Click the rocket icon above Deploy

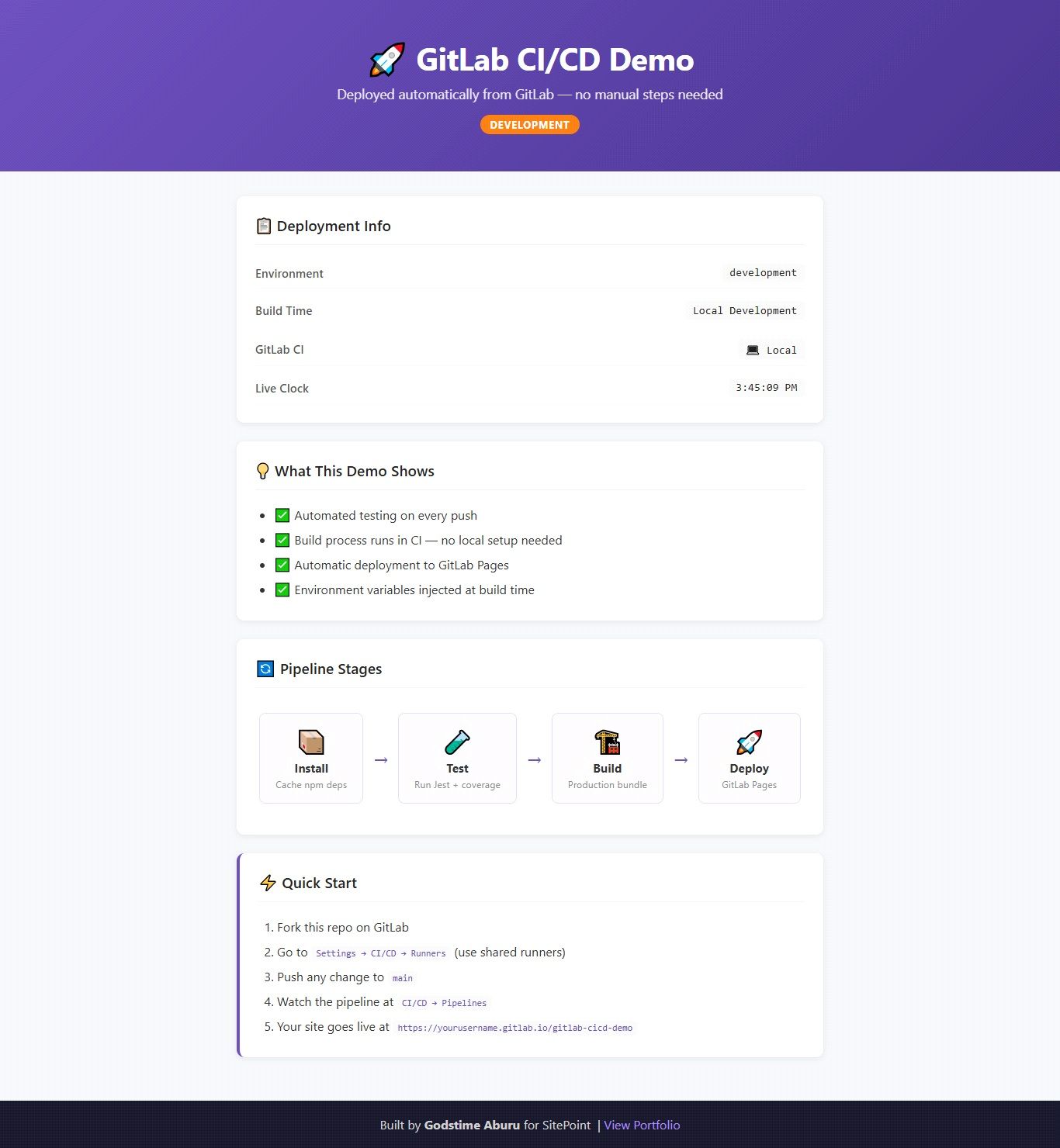750,742
